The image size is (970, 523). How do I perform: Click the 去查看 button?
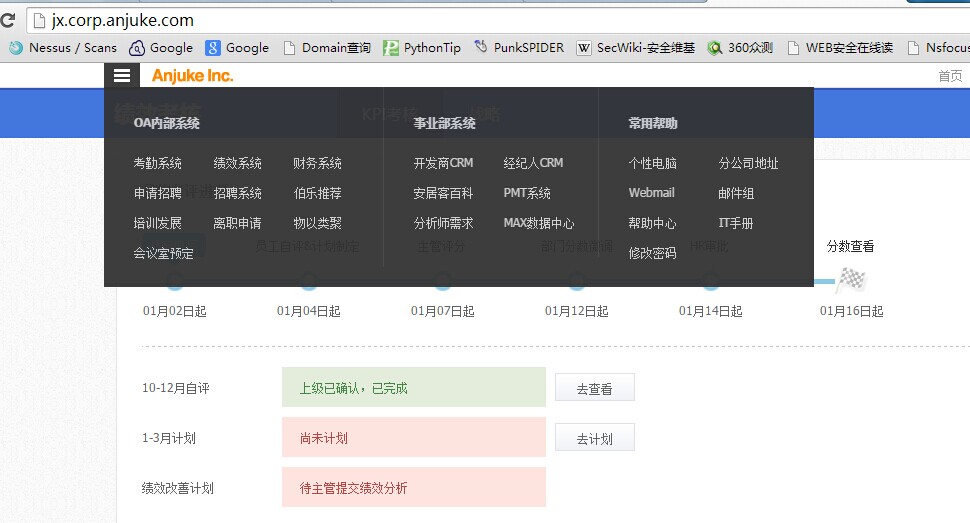[x=594, y=387]
